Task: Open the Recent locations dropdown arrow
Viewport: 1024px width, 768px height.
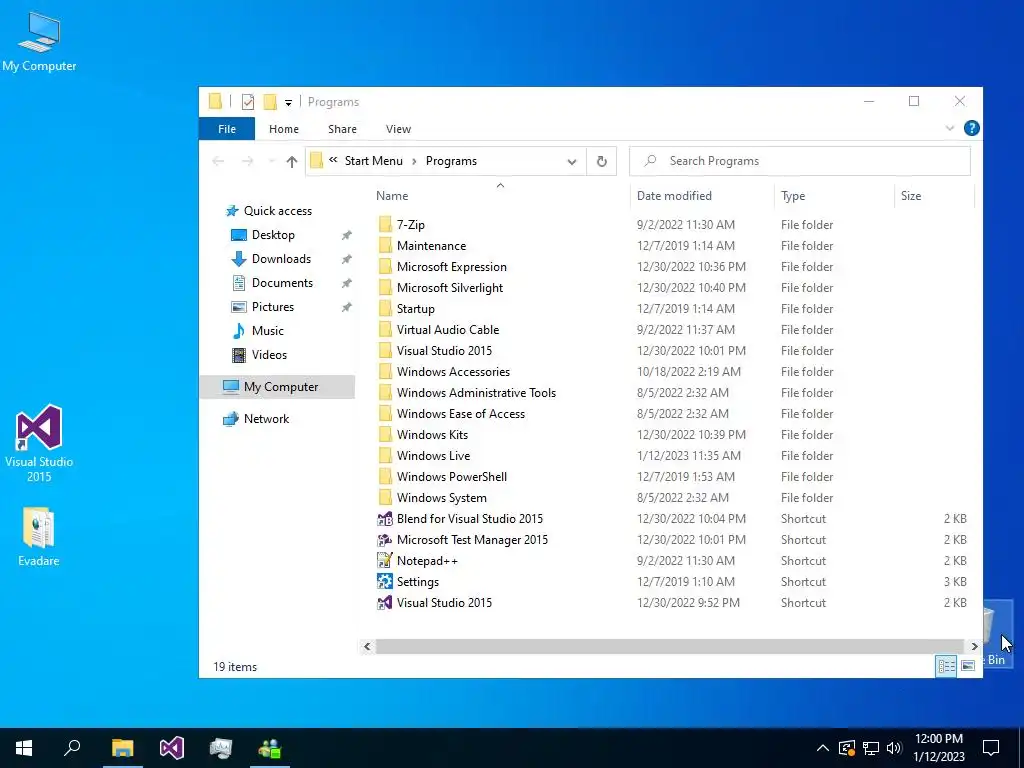Action: click(x=272, y=161)
